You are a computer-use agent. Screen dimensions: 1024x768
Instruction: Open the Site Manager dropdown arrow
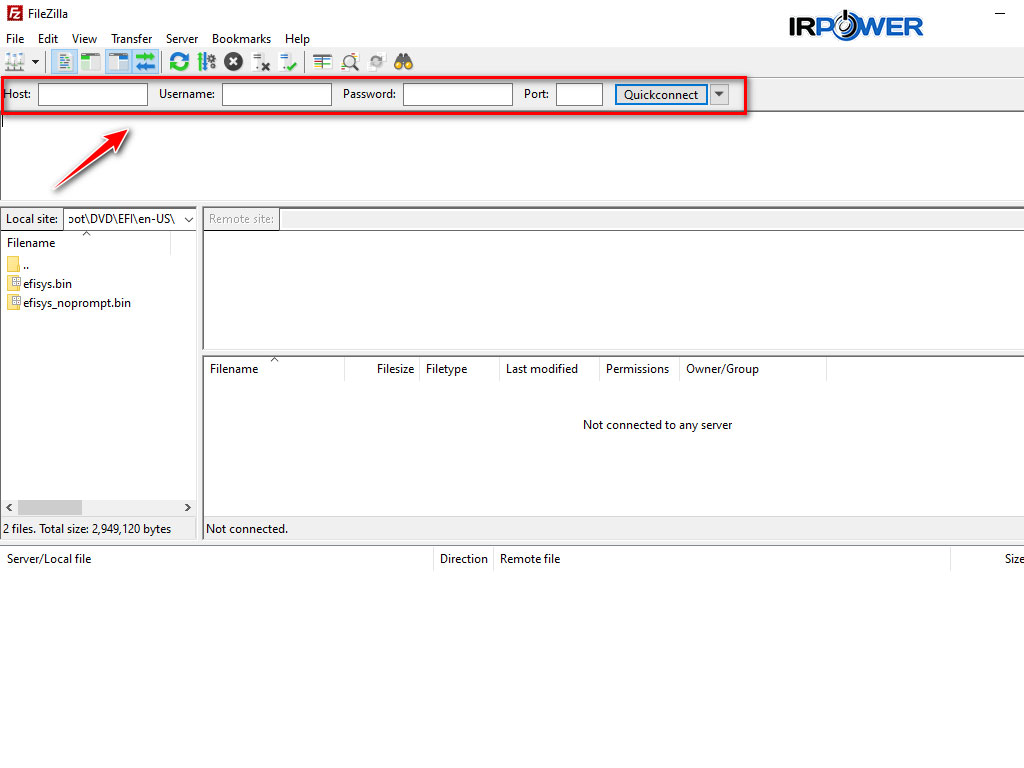click(x=35, y=62)
